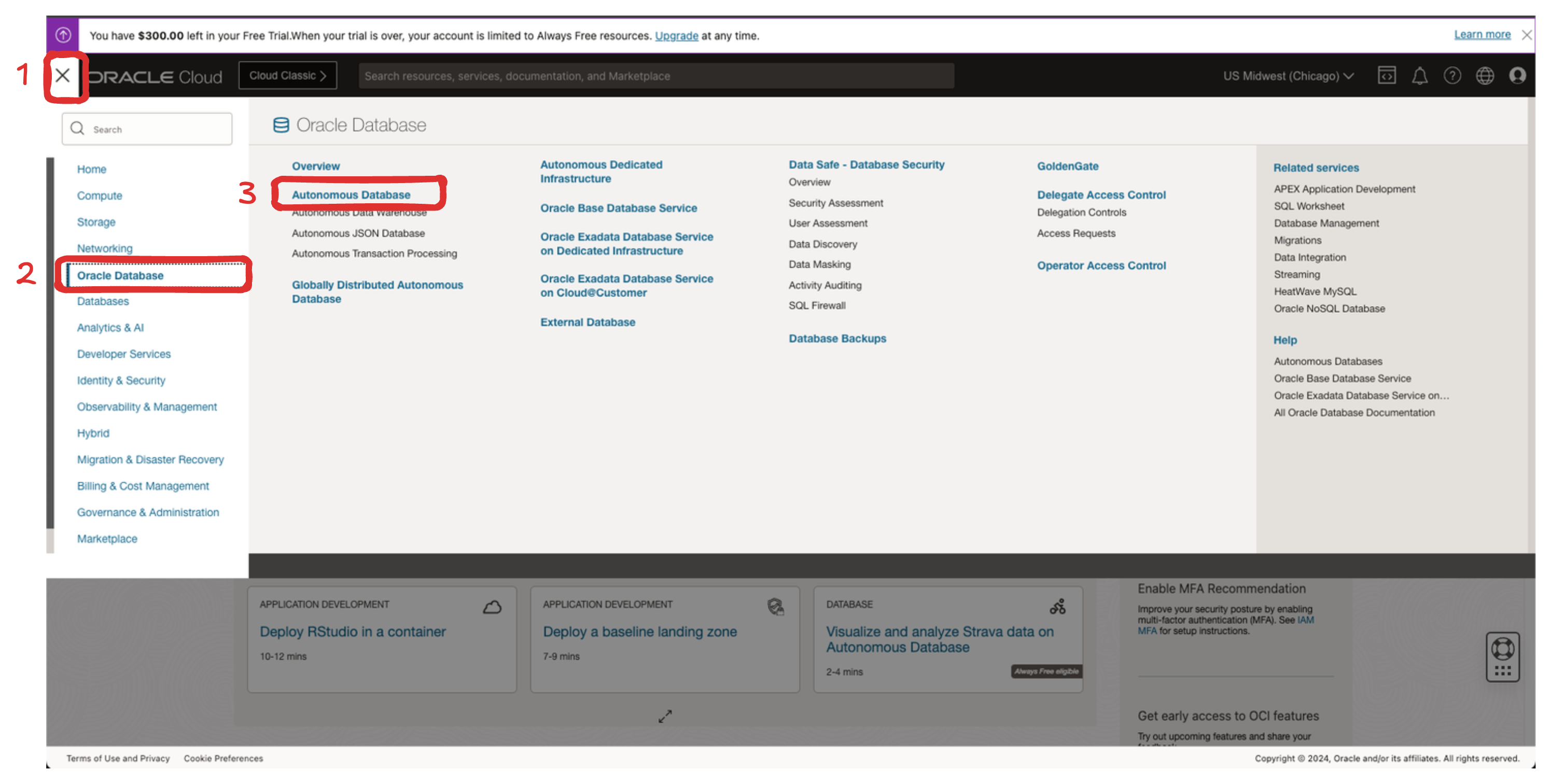
Task: Dismiss the free trial banner
Action: tap(1526, 35)
